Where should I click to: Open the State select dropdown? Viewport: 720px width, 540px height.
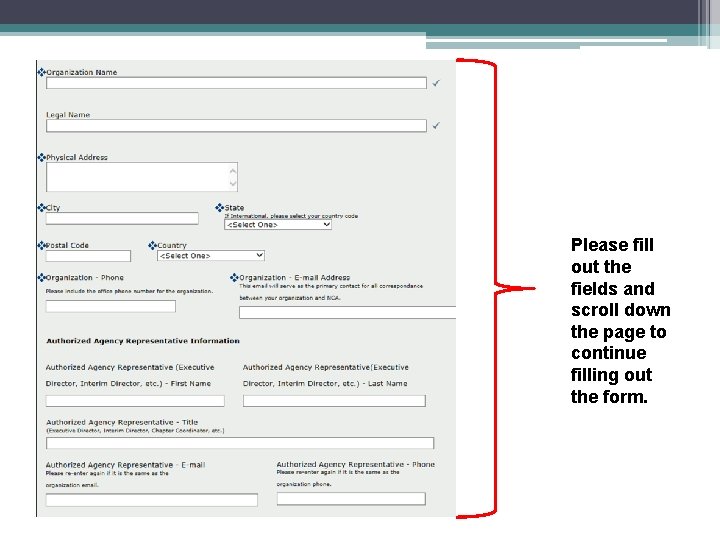tap(278, 225)
